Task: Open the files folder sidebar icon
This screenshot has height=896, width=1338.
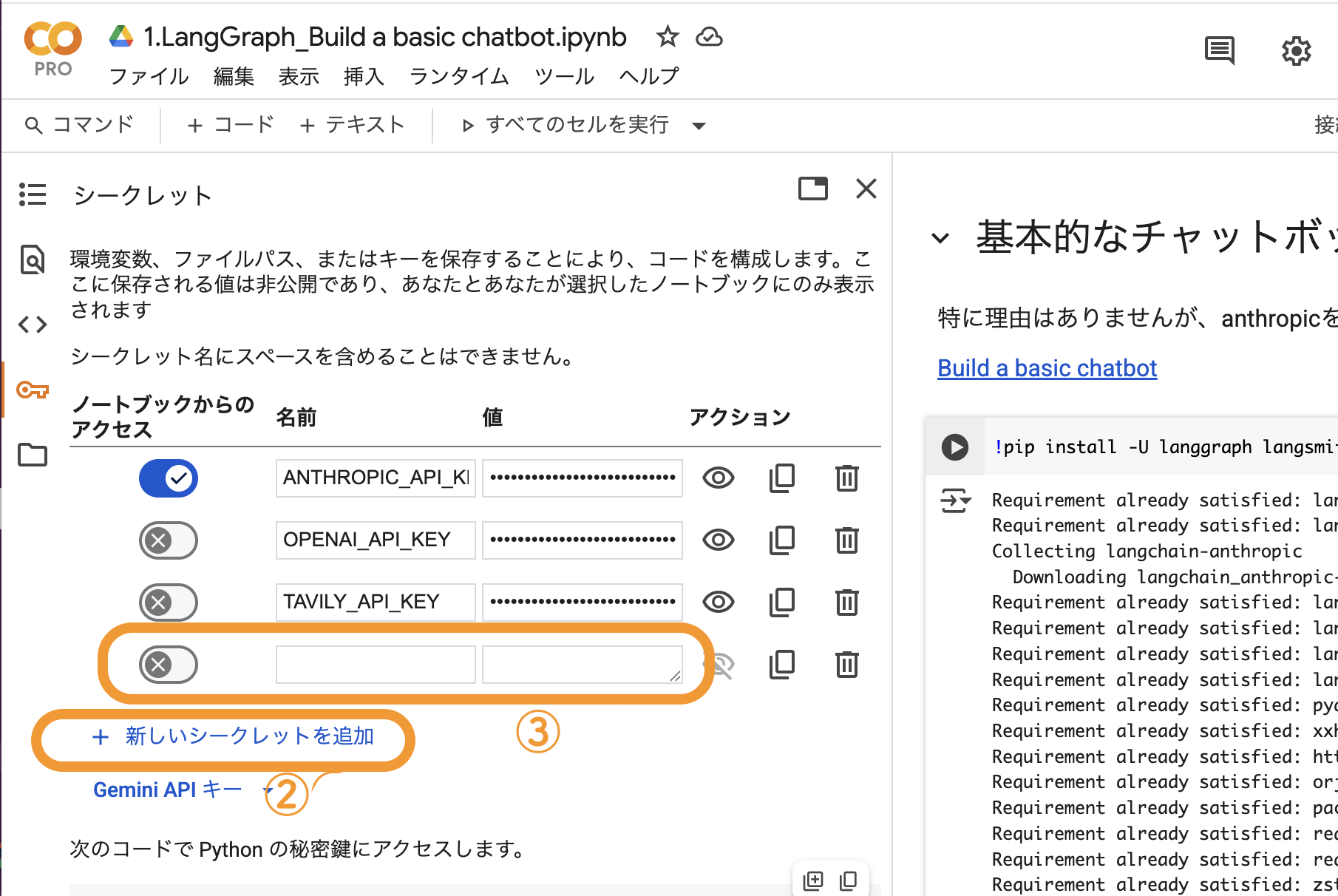Action: click(33, 455)
